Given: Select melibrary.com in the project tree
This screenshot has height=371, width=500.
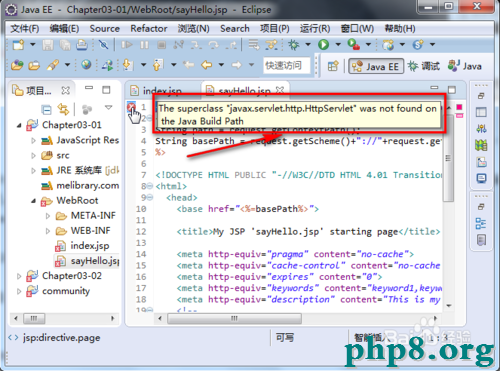Looking at the screenshot, I should [x=80, y=186].
